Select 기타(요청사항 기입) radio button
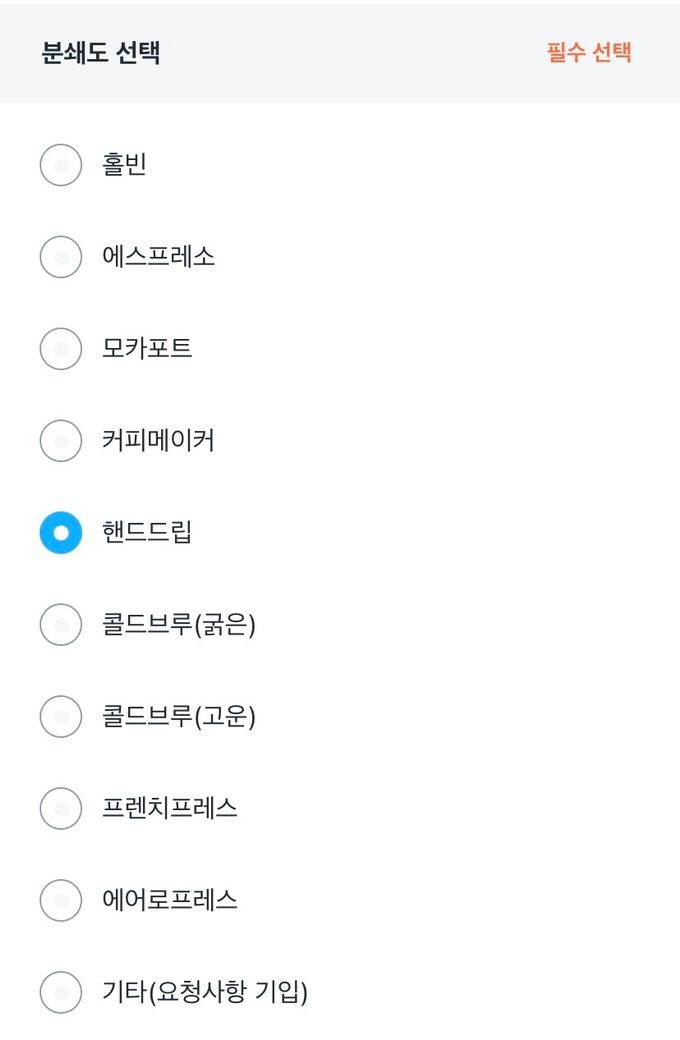The image size is (680, 1040). coord(61,992)
